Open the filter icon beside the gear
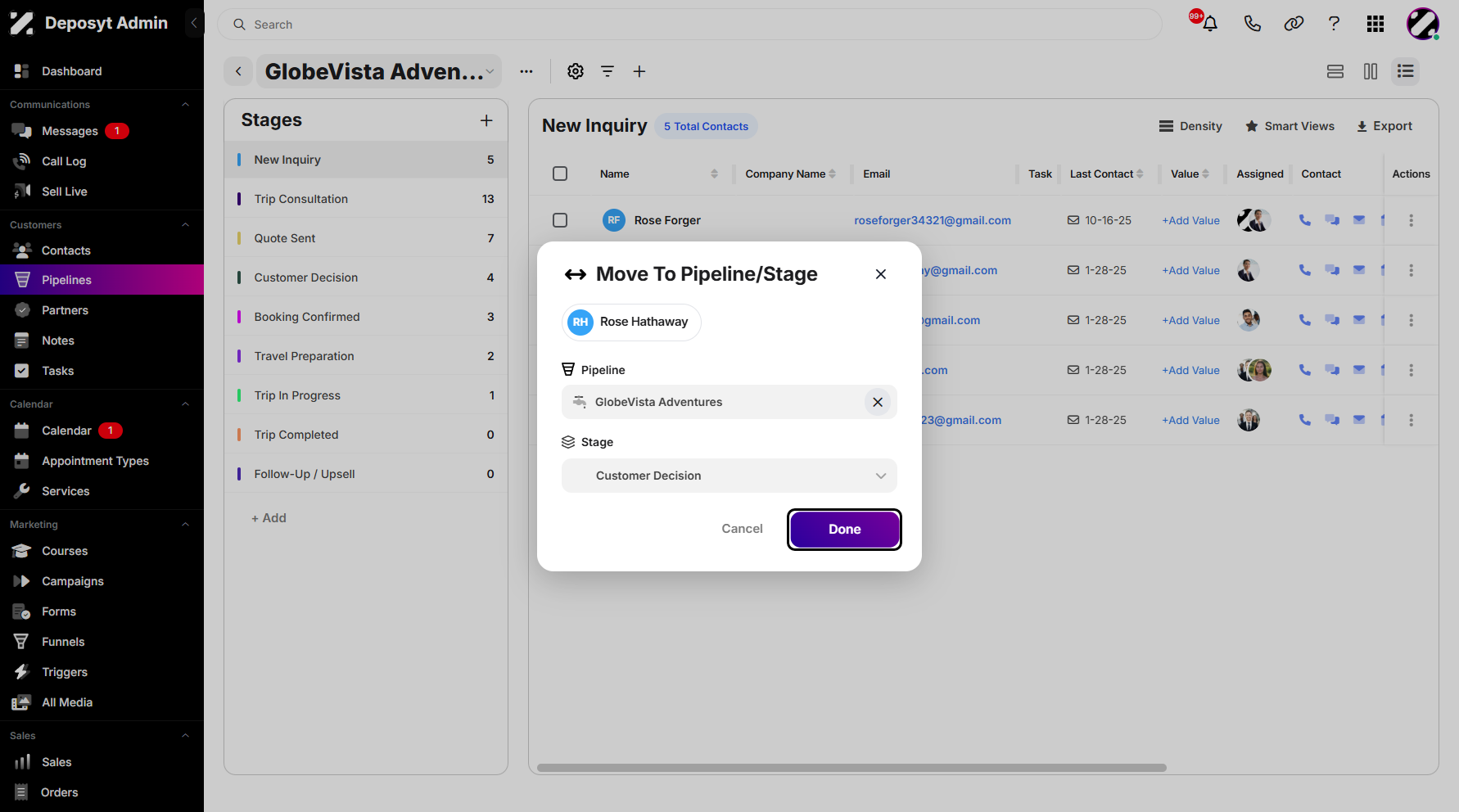The width and height of the screenshot is (1459, 812). pyautogui.click(x=608, y=71)
